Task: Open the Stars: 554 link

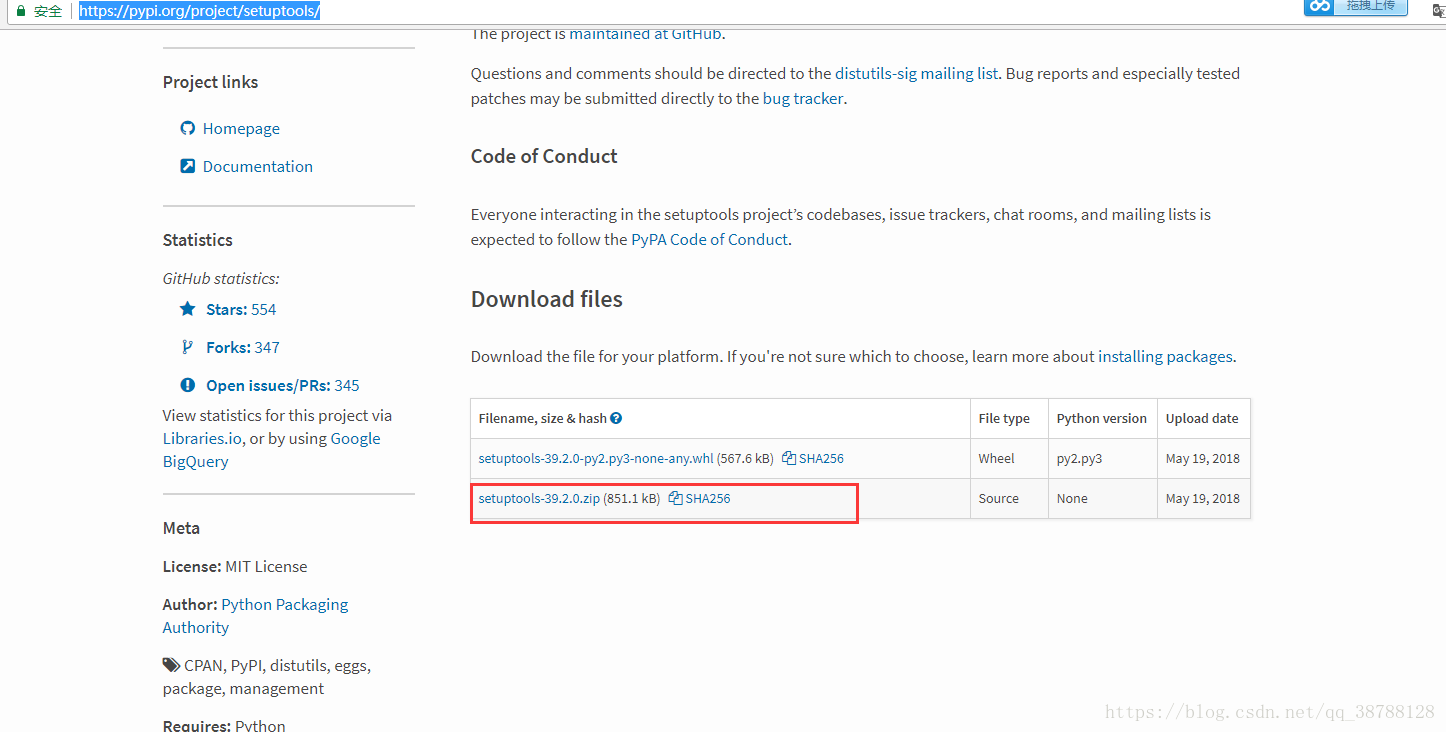Action: (241, 309)
